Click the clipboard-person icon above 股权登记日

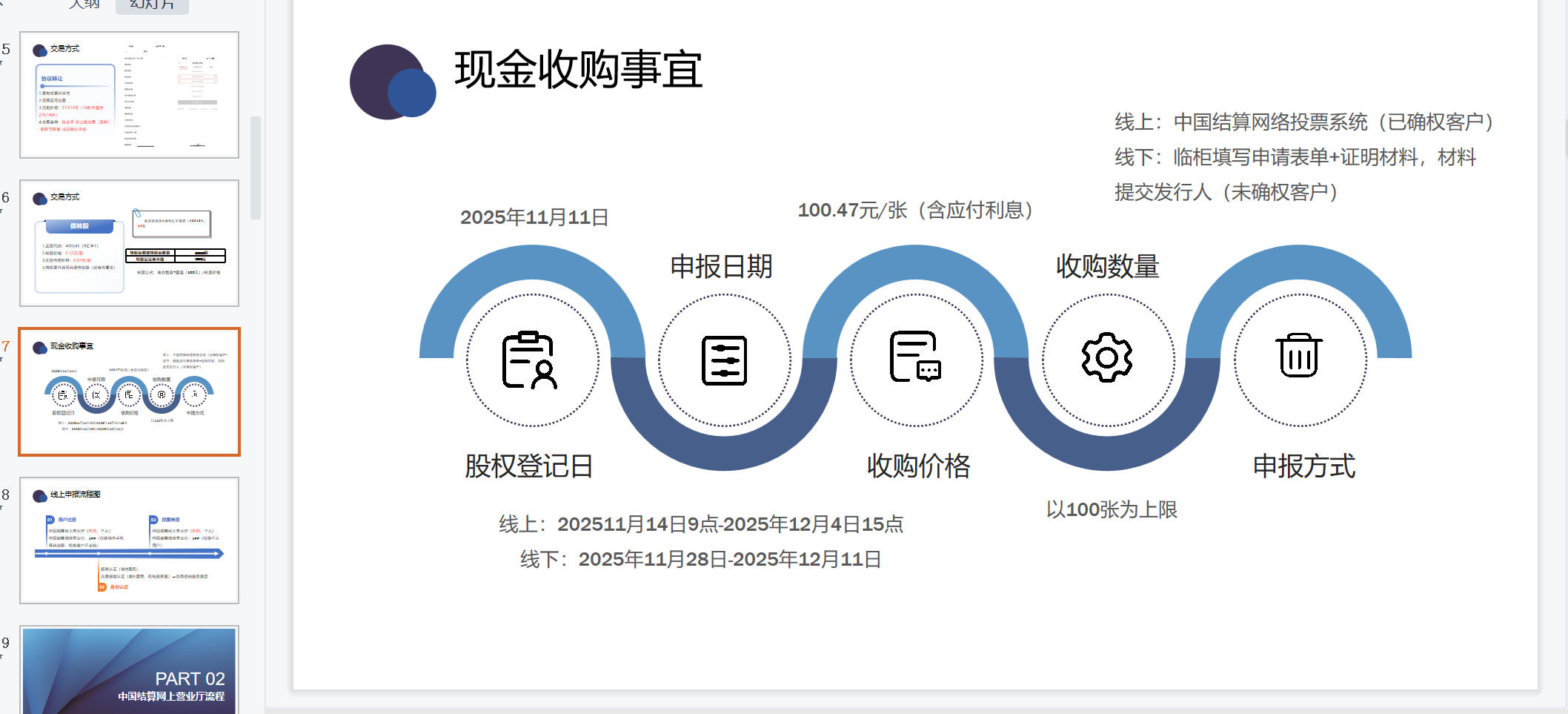[530, 360]
